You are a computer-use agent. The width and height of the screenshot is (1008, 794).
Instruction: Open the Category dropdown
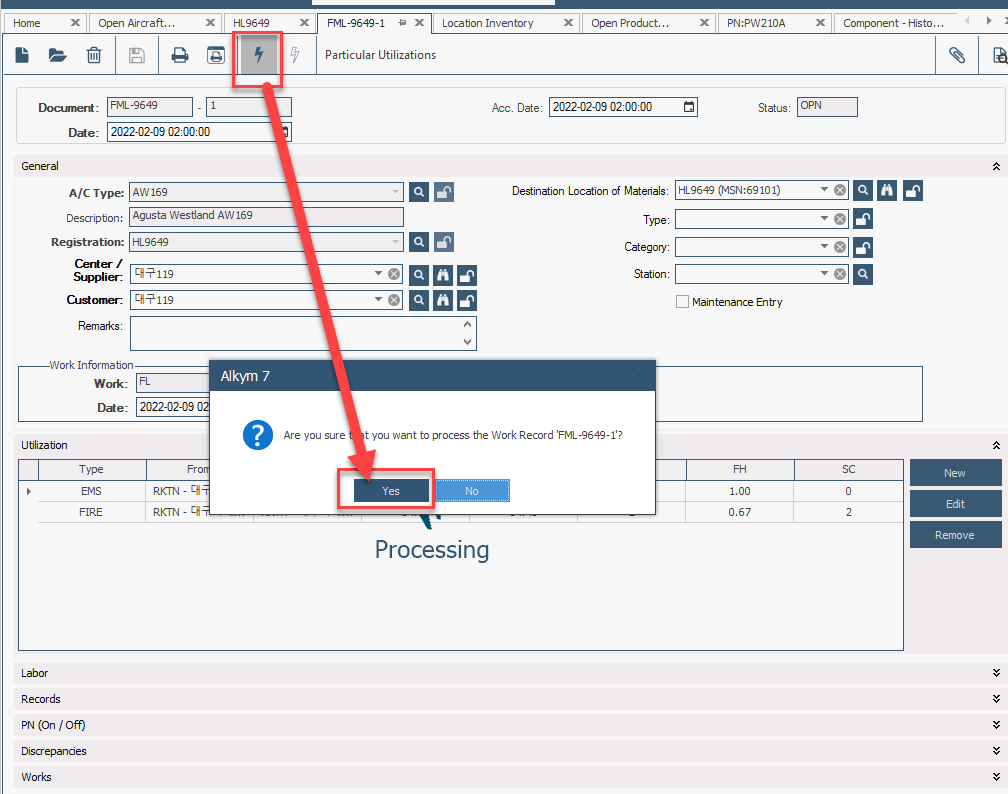pos(824,247)
